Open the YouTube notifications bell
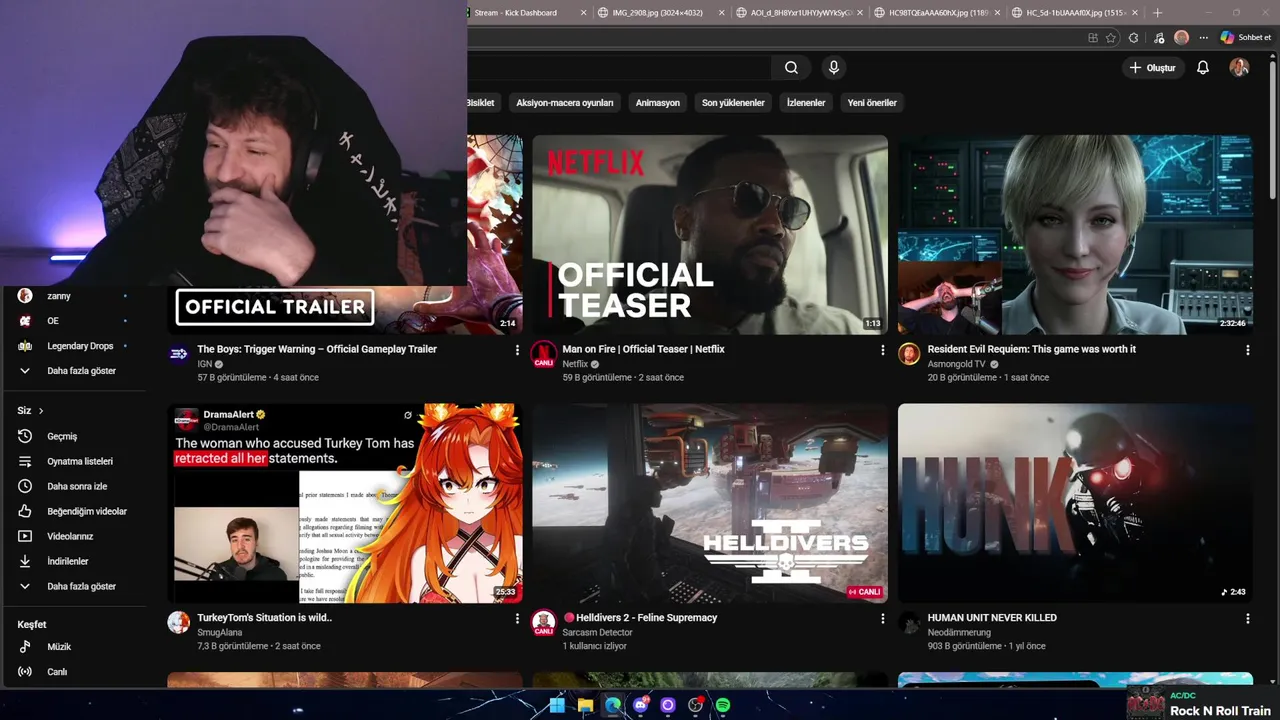This screenshot has width=1280, height=720. click(x=1203, y=68)
